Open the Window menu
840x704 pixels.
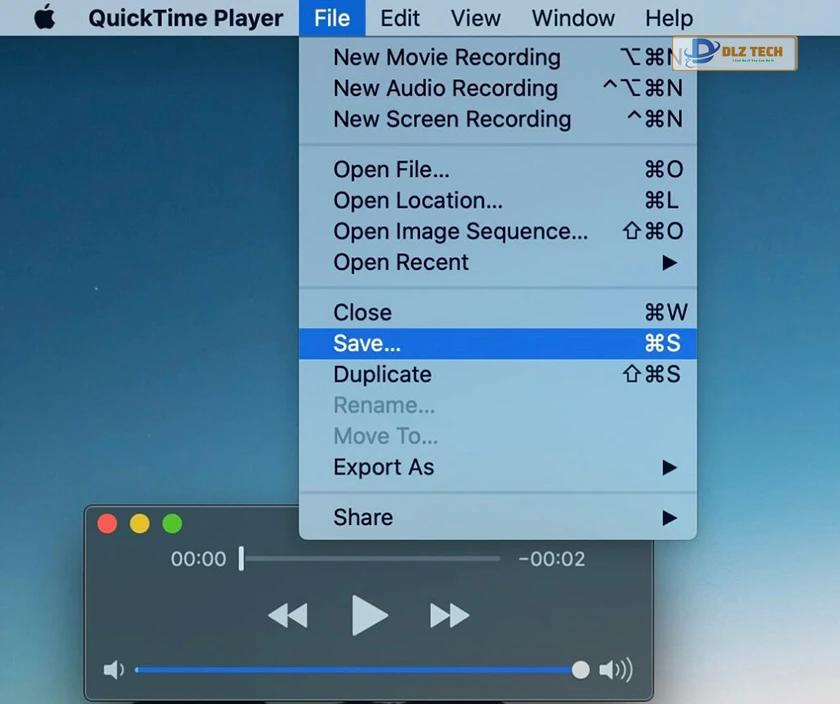(x=573, y=18)
